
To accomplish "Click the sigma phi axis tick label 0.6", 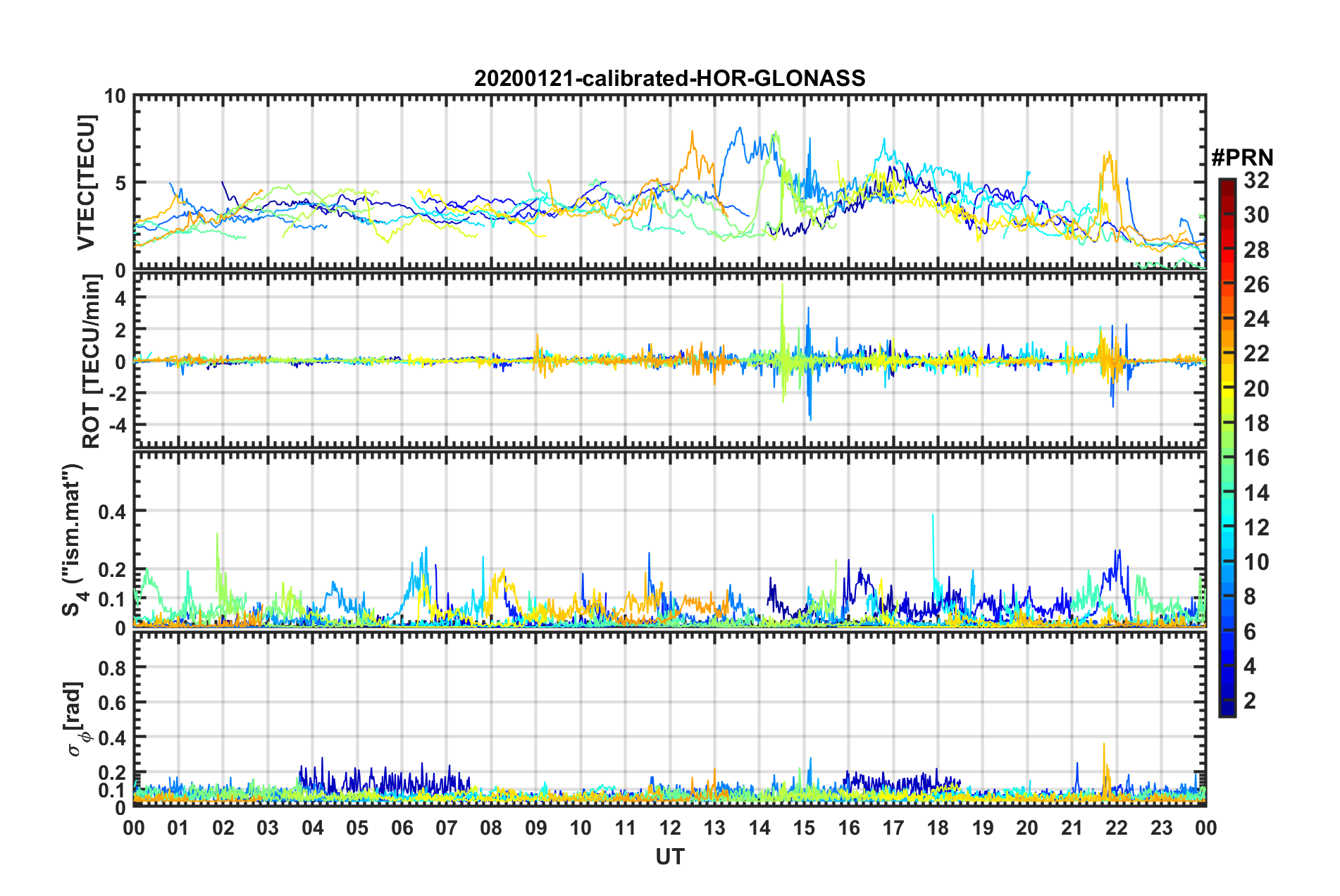I will point(112,702).
